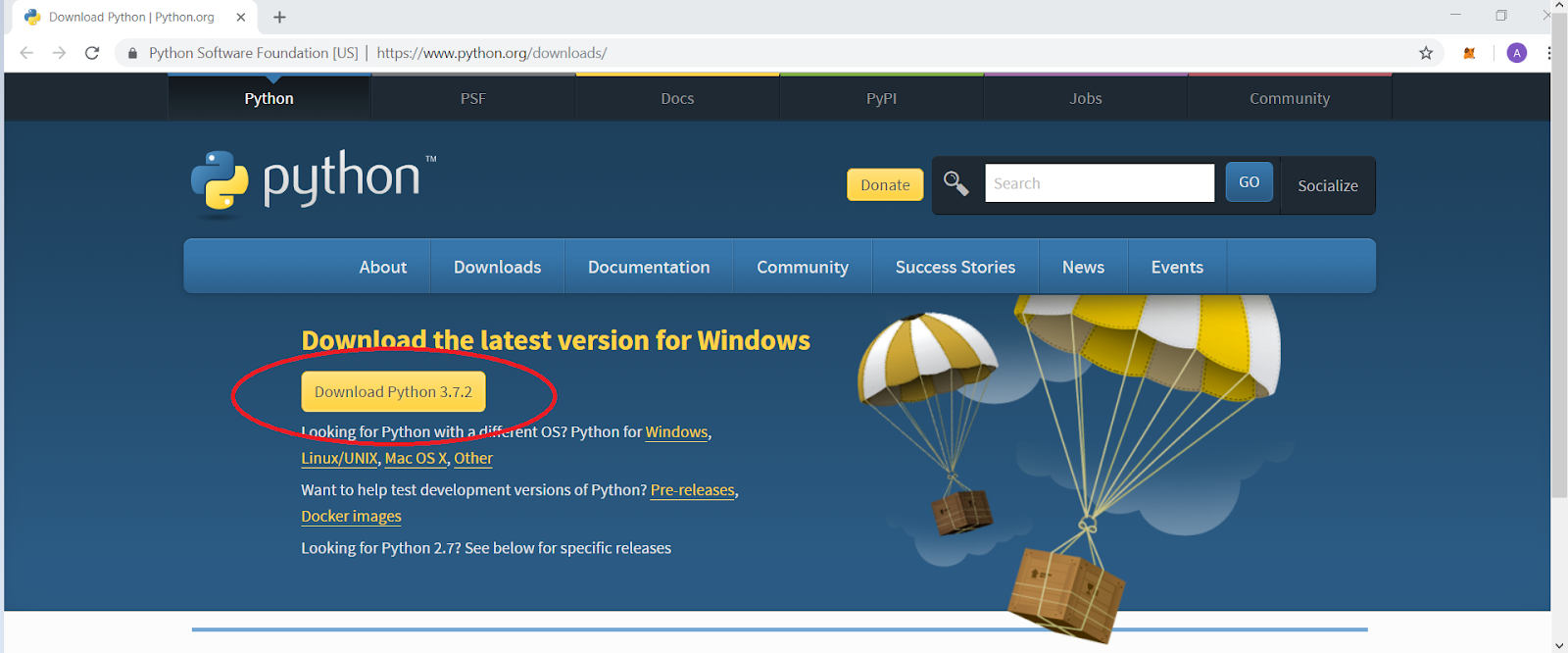Follow the Windows link
This screenshot has width=1568, height=653.
coord(676,432)
